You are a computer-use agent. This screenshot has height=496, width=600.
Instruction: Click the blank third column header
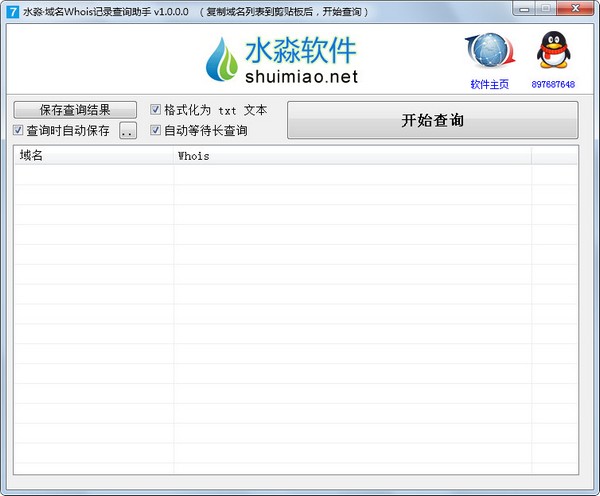pyautogui.click(x=554, y=155)
